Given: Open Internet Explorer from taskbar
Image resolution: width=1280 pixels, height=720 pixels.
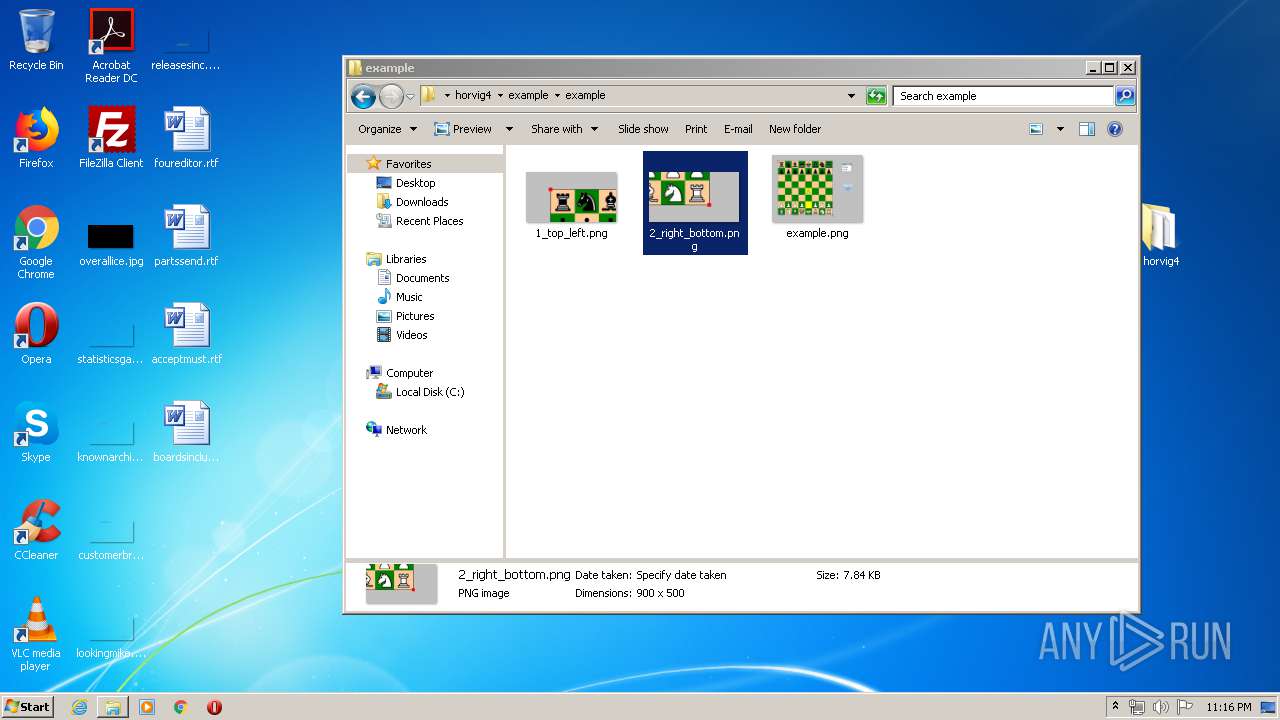Looking at the screenshot, I should 79,707.
